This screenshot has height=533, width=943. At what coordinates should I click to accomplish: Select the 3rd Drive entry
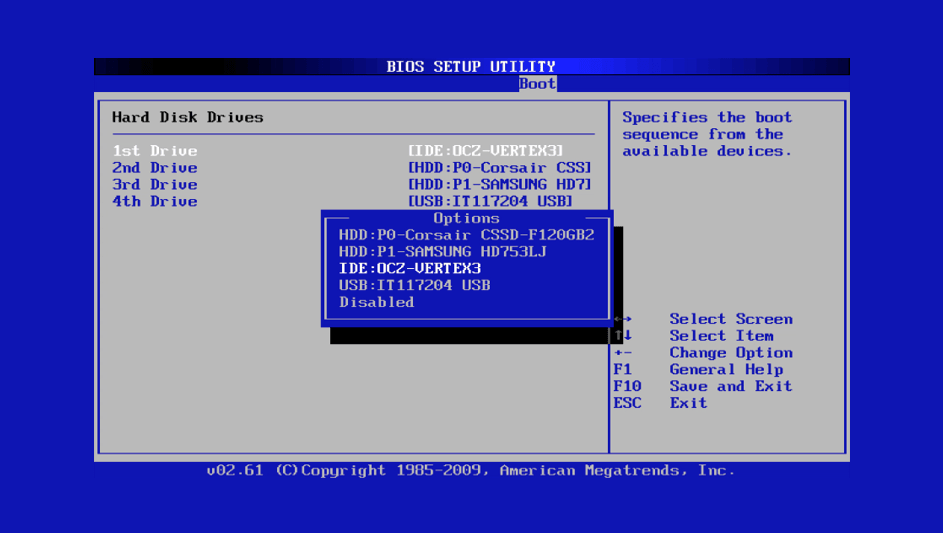point(155,185)
